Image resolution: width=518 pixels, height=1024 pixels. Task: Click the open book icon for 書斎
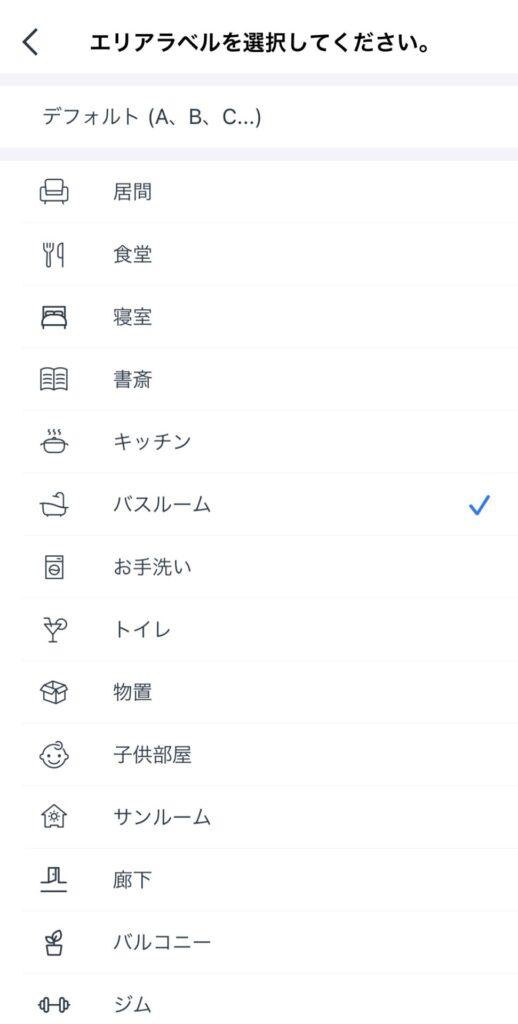pos(54,379)
